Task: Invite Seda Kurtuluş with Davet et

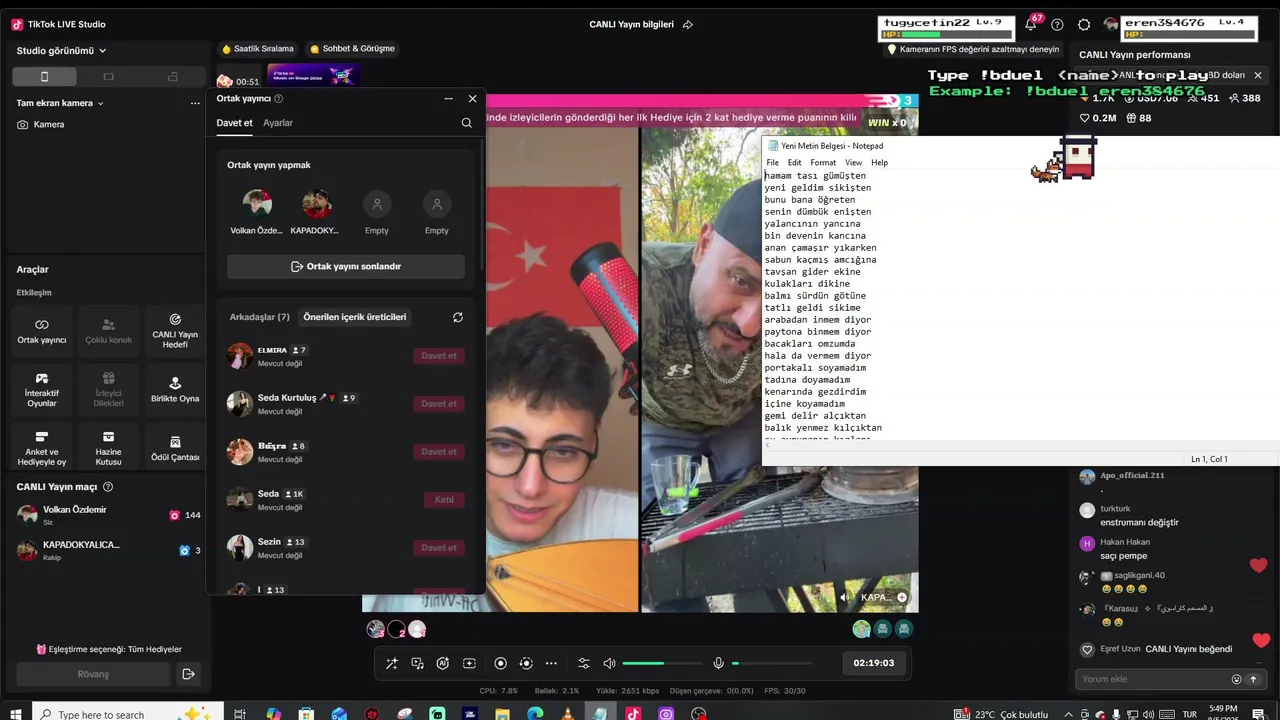Action: click(x=439, y=404)
